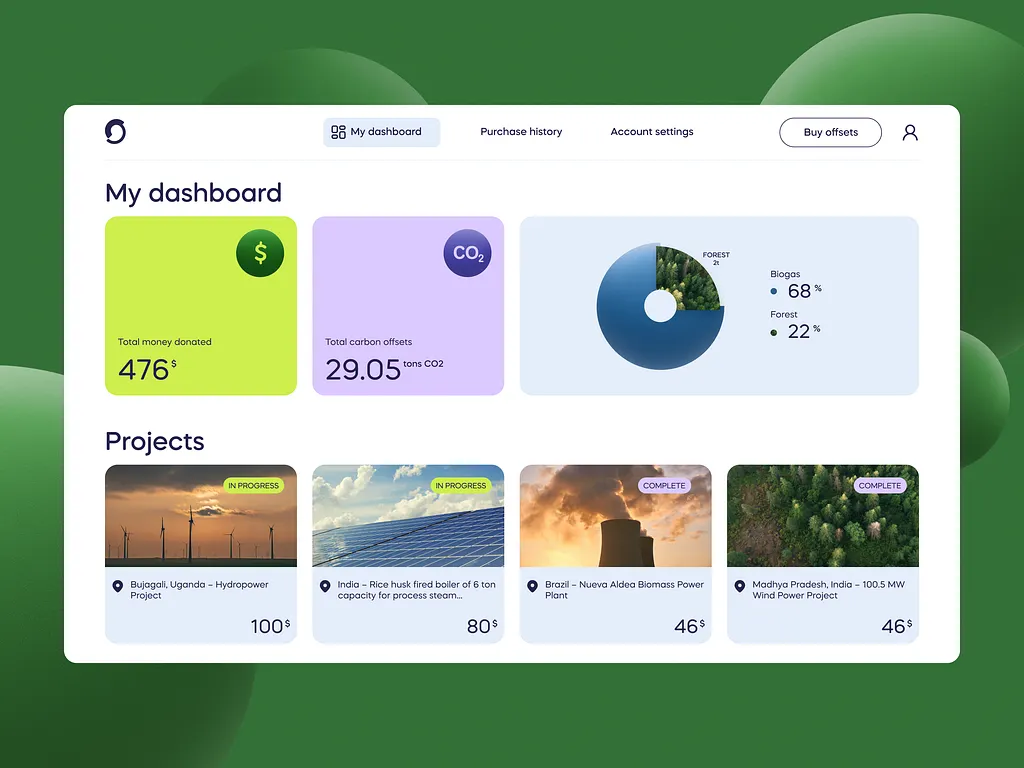Select the Forest green legend dot
Viewport: 1024px width, 768px height.
(x=774, y=332)
